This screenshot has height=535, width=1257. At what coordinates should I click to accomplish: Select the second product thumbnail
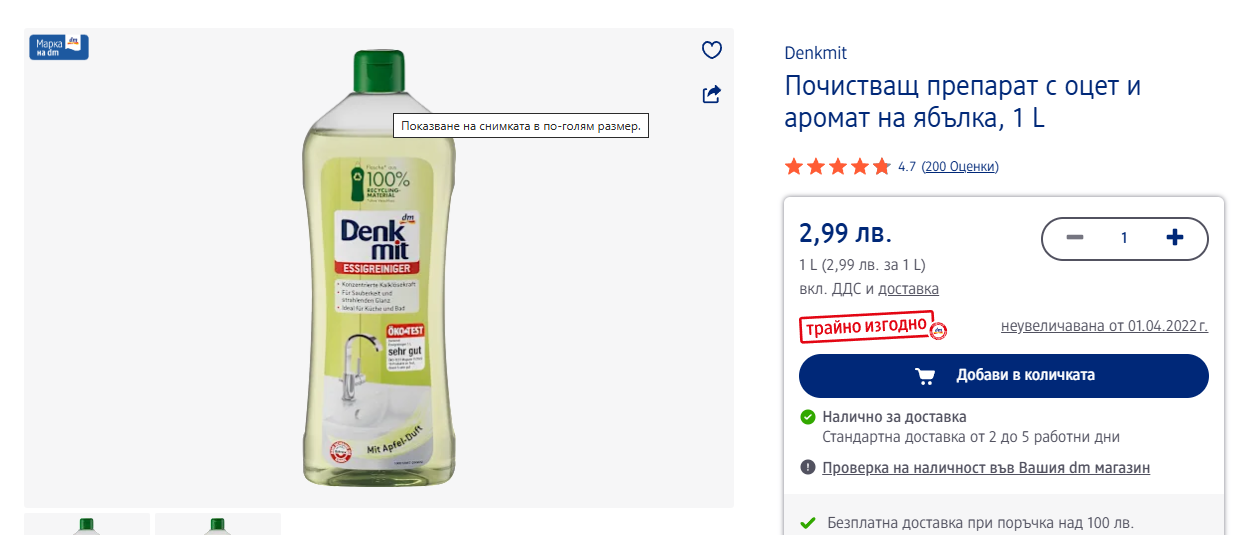click(x=218, y=524)
